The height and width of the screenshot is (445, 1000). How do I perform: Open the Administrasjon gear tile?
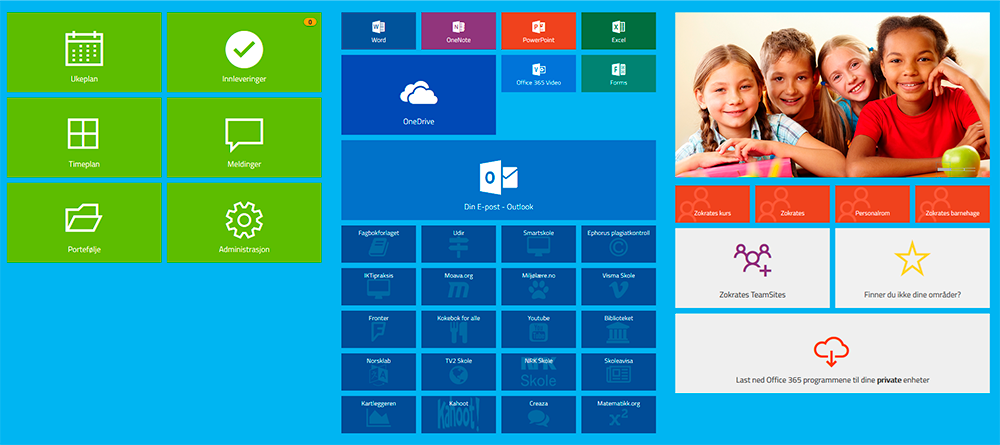click(244, 222)
